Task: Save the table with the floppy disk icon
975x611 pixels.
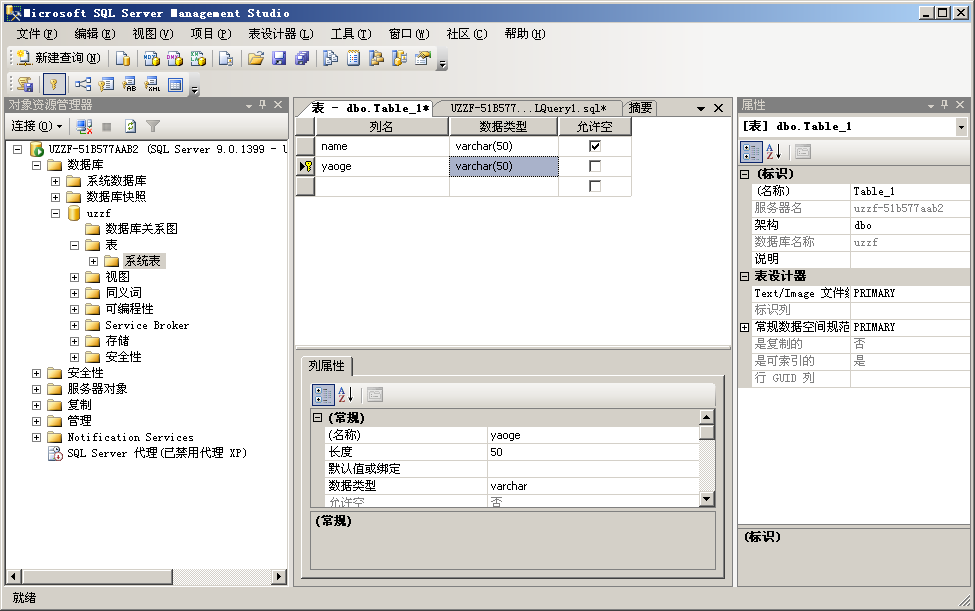Action: [279, 58]
